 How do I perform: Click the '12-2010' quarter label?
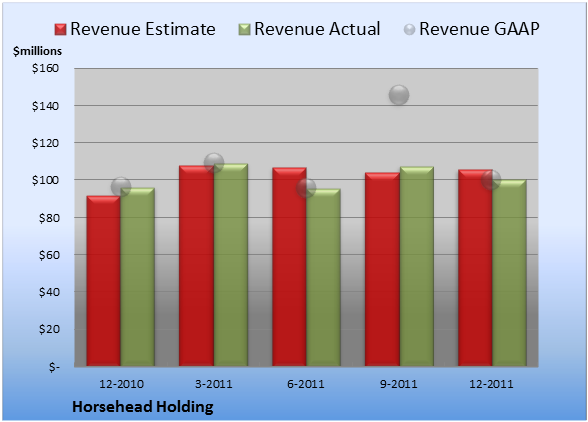pos(121,384)
